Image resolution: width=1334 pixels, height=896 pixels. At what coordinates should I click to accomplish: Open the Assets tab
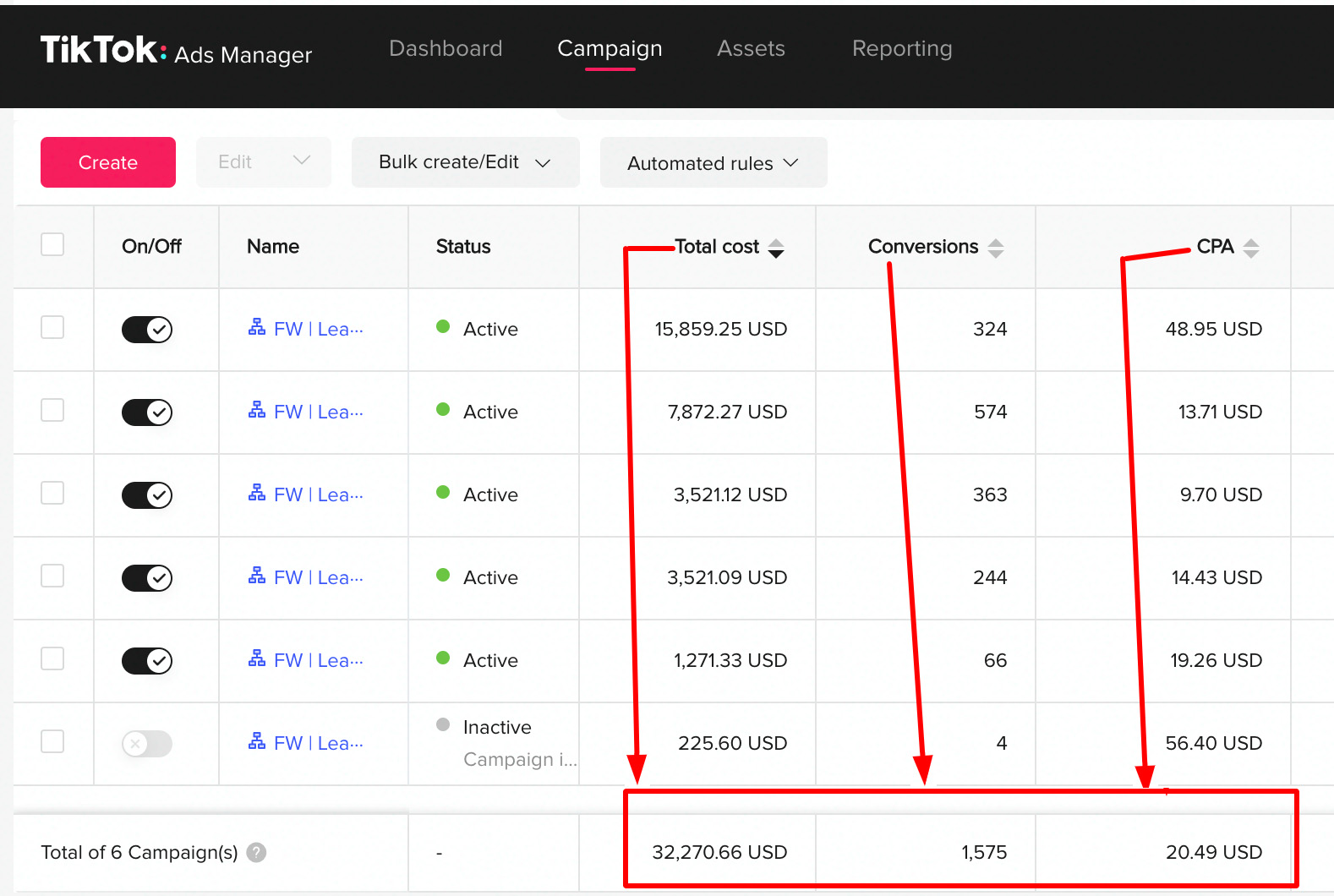click(751, 49)
